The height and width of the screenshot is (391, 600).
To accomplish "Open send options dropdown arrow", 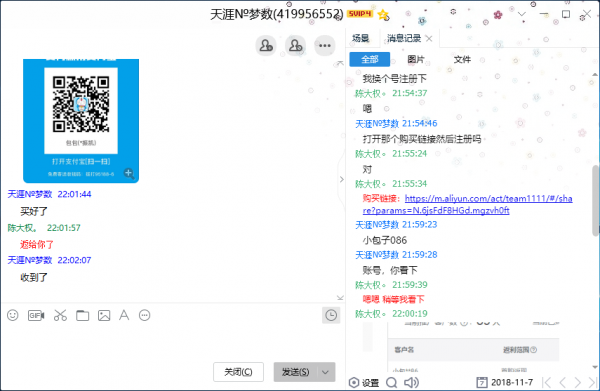I will [325, 372].
